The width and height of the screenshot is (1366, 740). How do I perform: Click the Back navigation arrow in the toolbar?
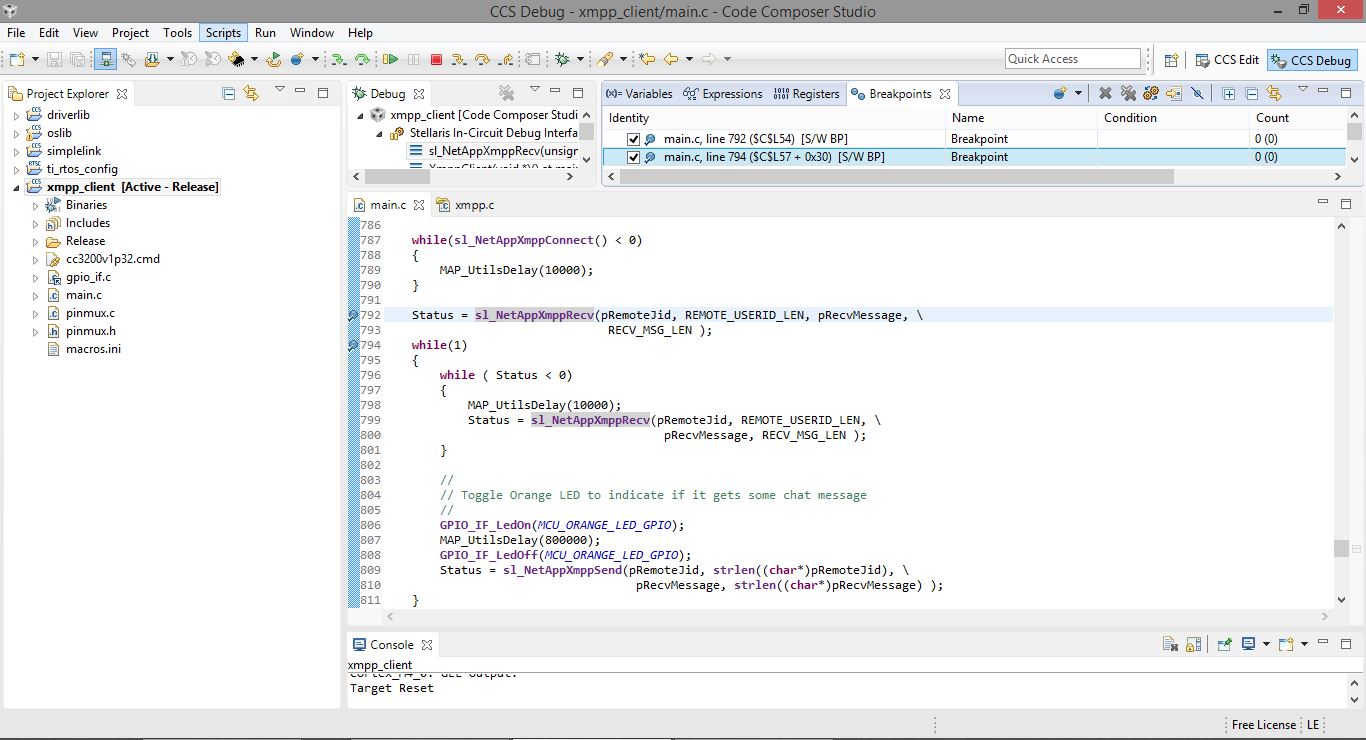[671, 60]
